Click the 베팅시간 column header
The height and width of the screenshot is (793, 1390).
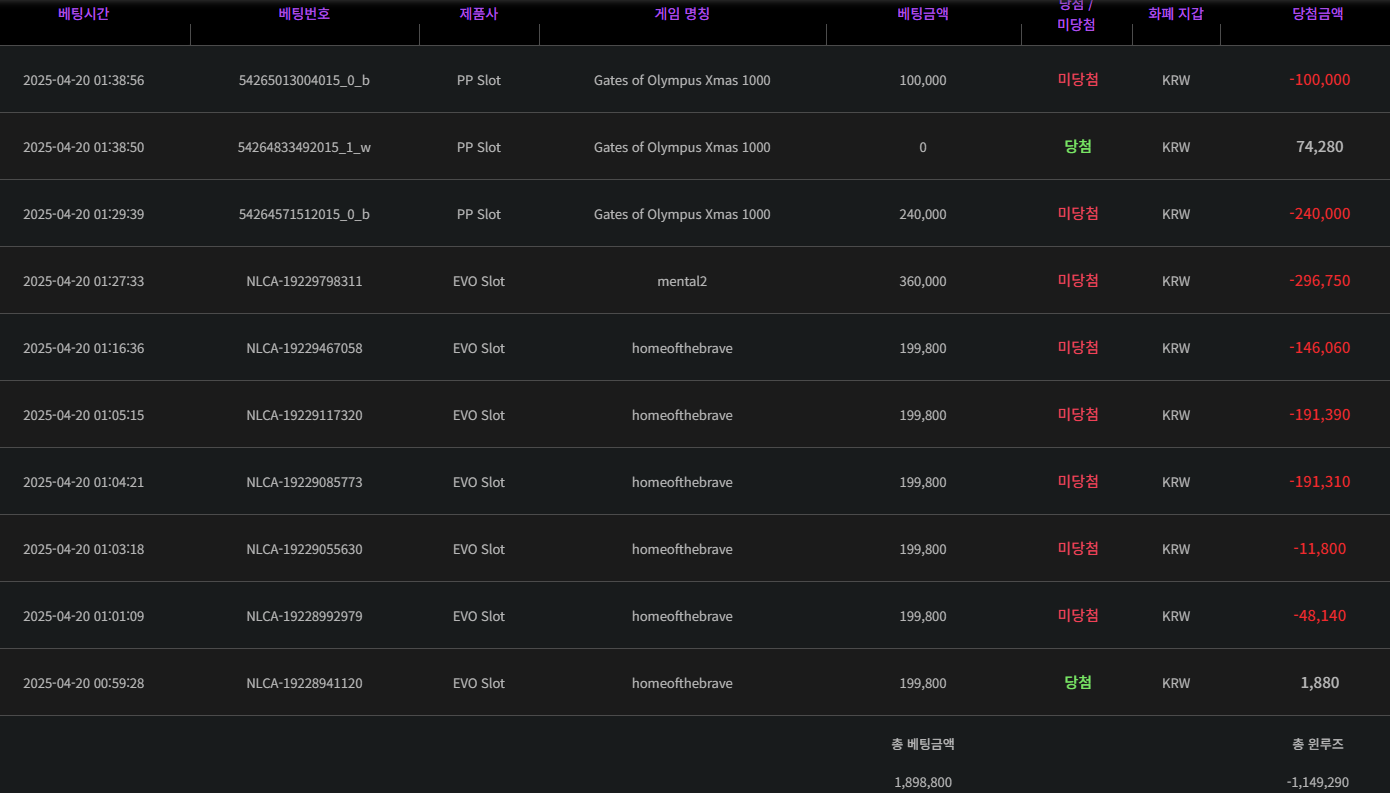click(x=83, y=14)
